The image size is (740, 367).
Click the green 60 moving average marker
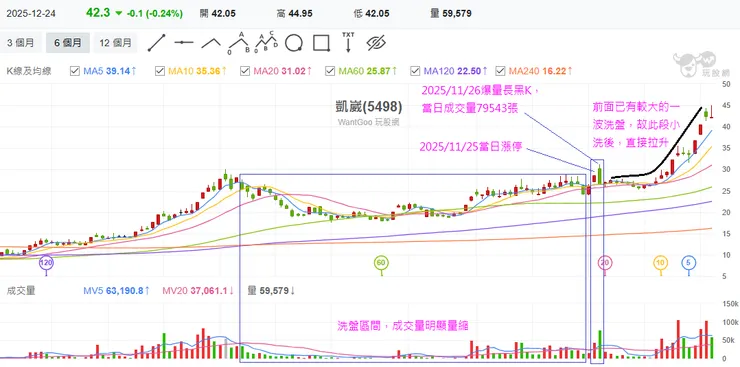point(381,262)
